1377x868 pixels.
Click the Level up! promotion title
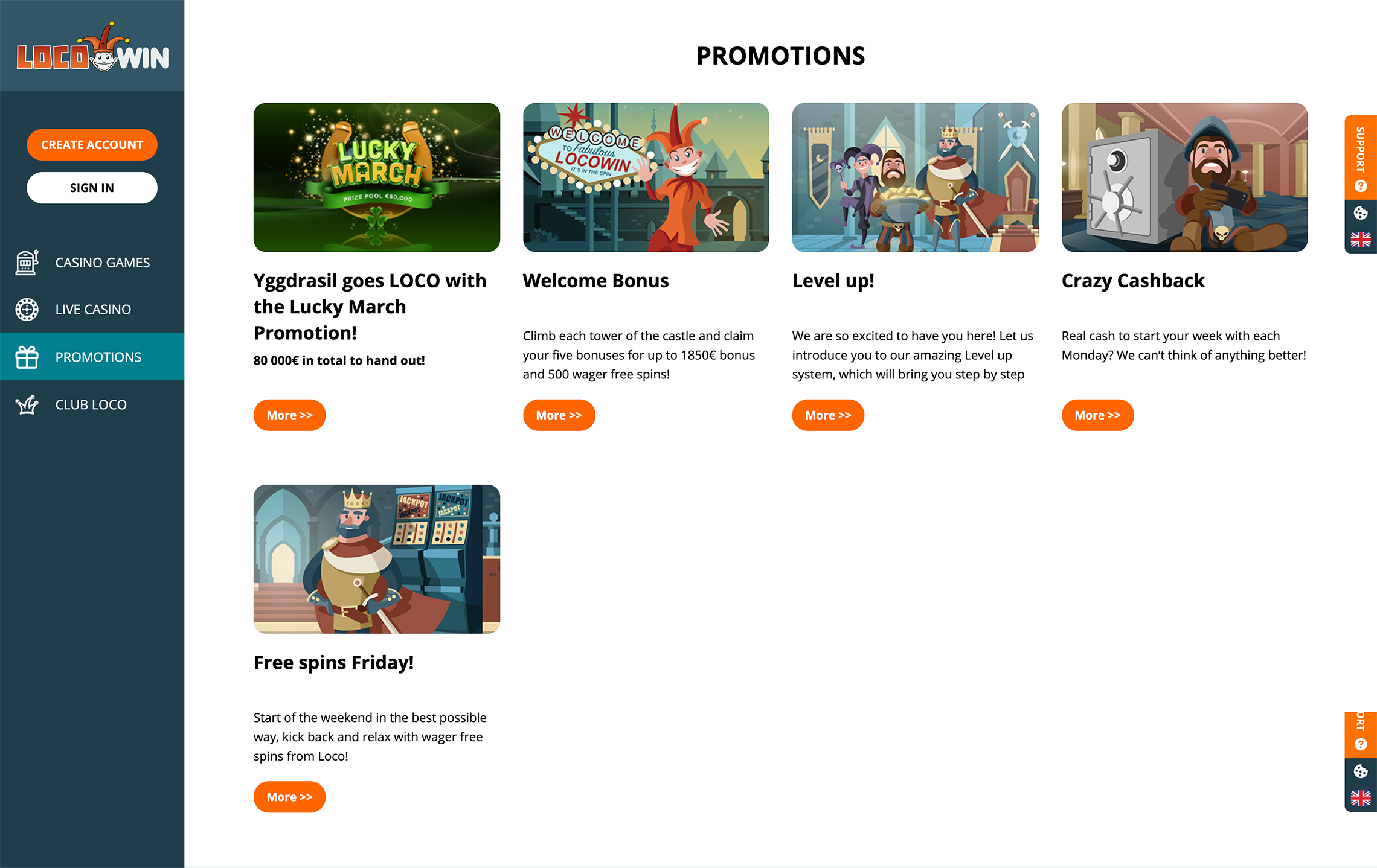coord(833,281)
